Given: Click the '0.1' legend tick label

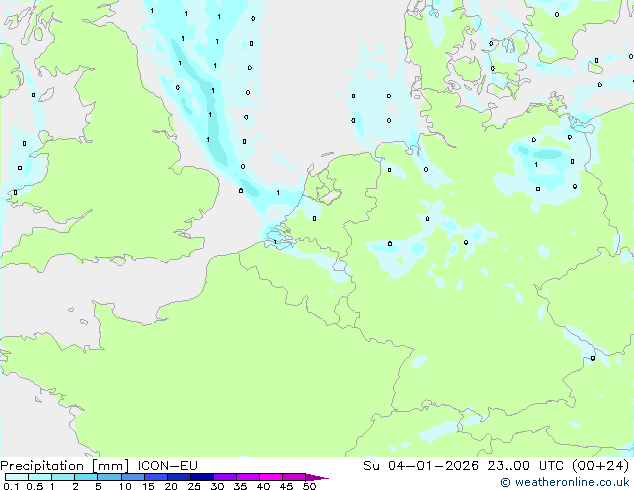Looking at the screenshot, I should pyautogui.click(x=11, y=486).
